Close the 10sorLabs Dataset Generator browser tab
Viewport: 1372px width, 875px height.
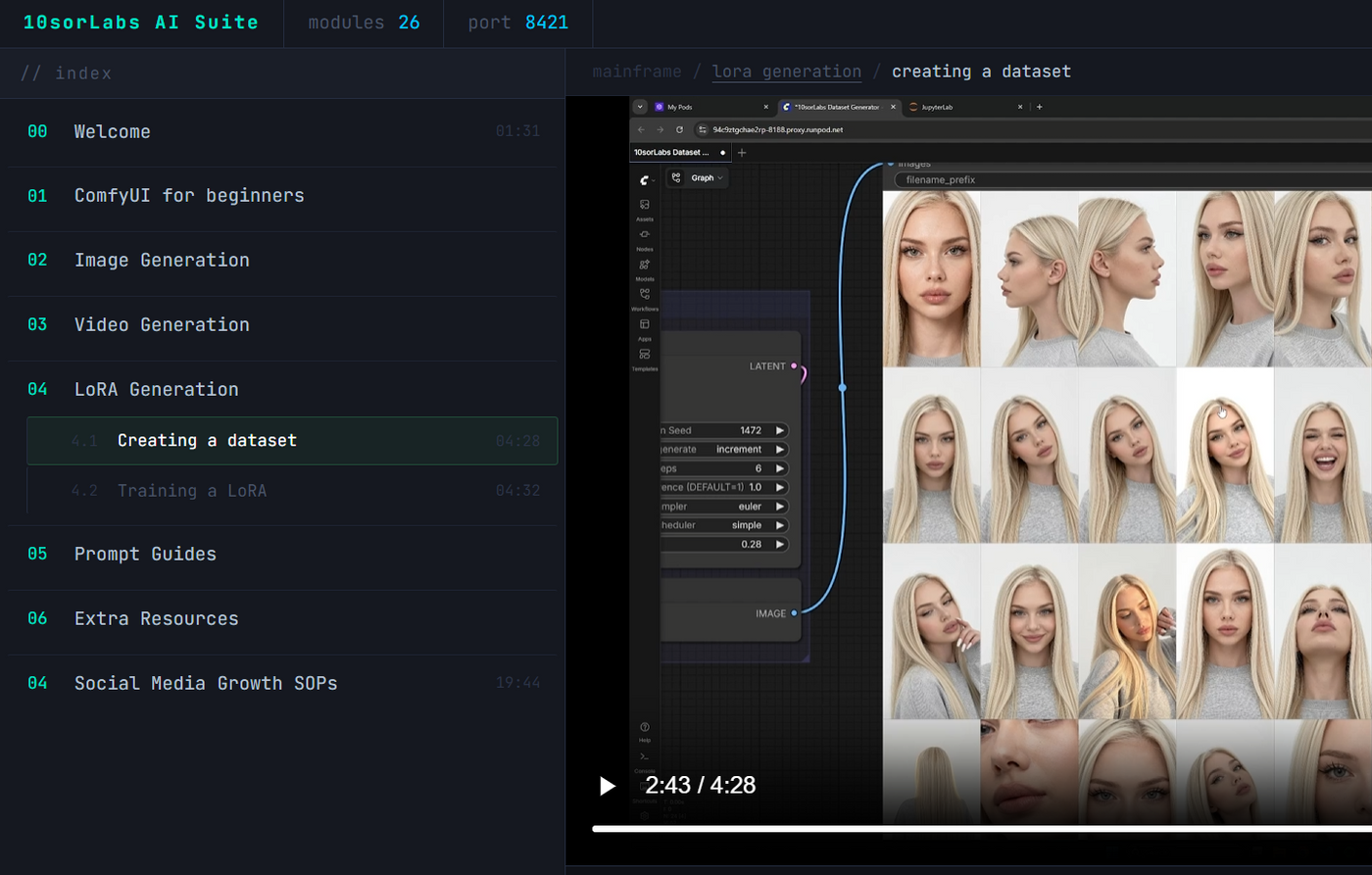click(x=893, y=107)
